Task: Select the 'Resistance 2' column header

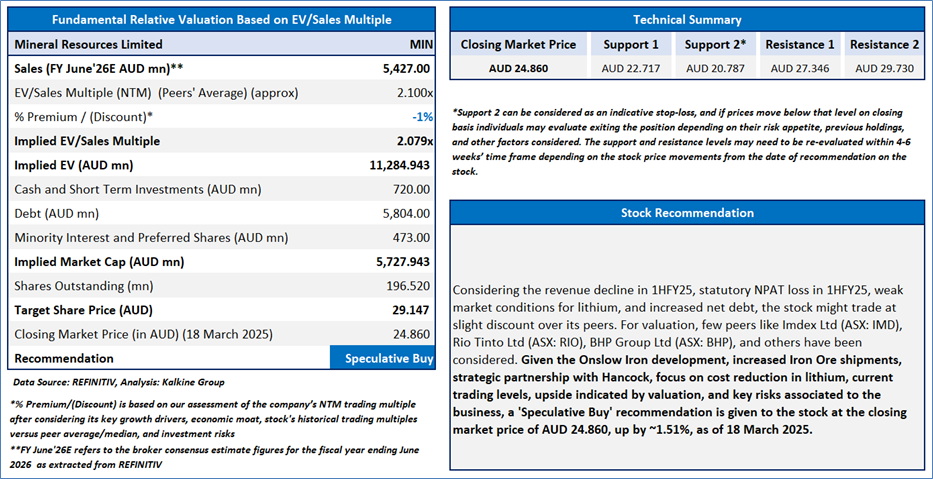Action: [x=884, y=45]
